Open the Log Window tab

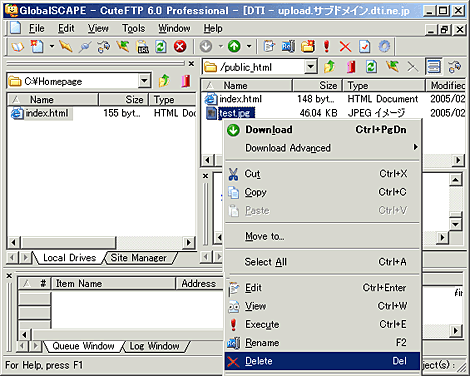point(154,346)
